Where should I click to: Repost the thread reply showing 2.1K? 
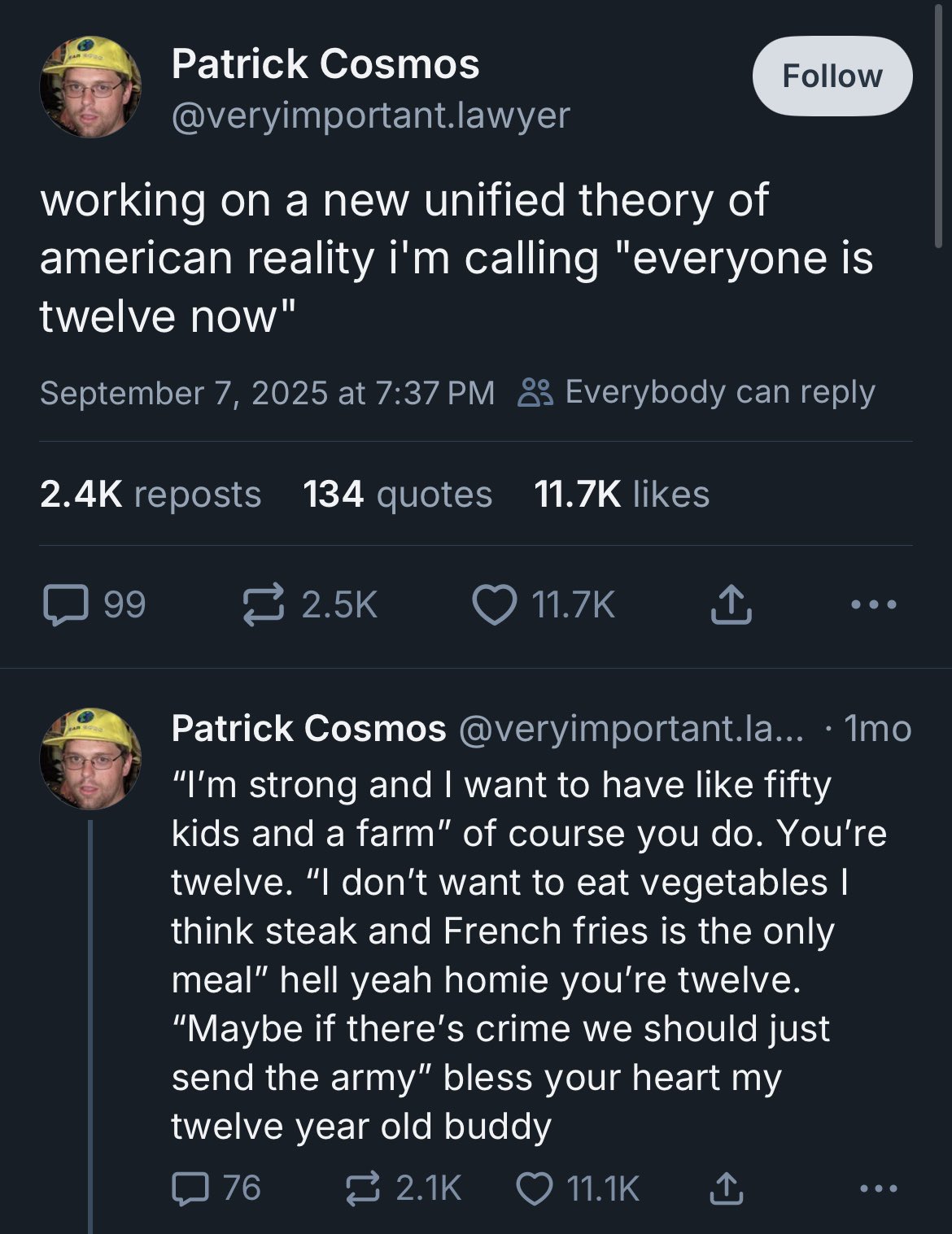tap(363, 1188)
